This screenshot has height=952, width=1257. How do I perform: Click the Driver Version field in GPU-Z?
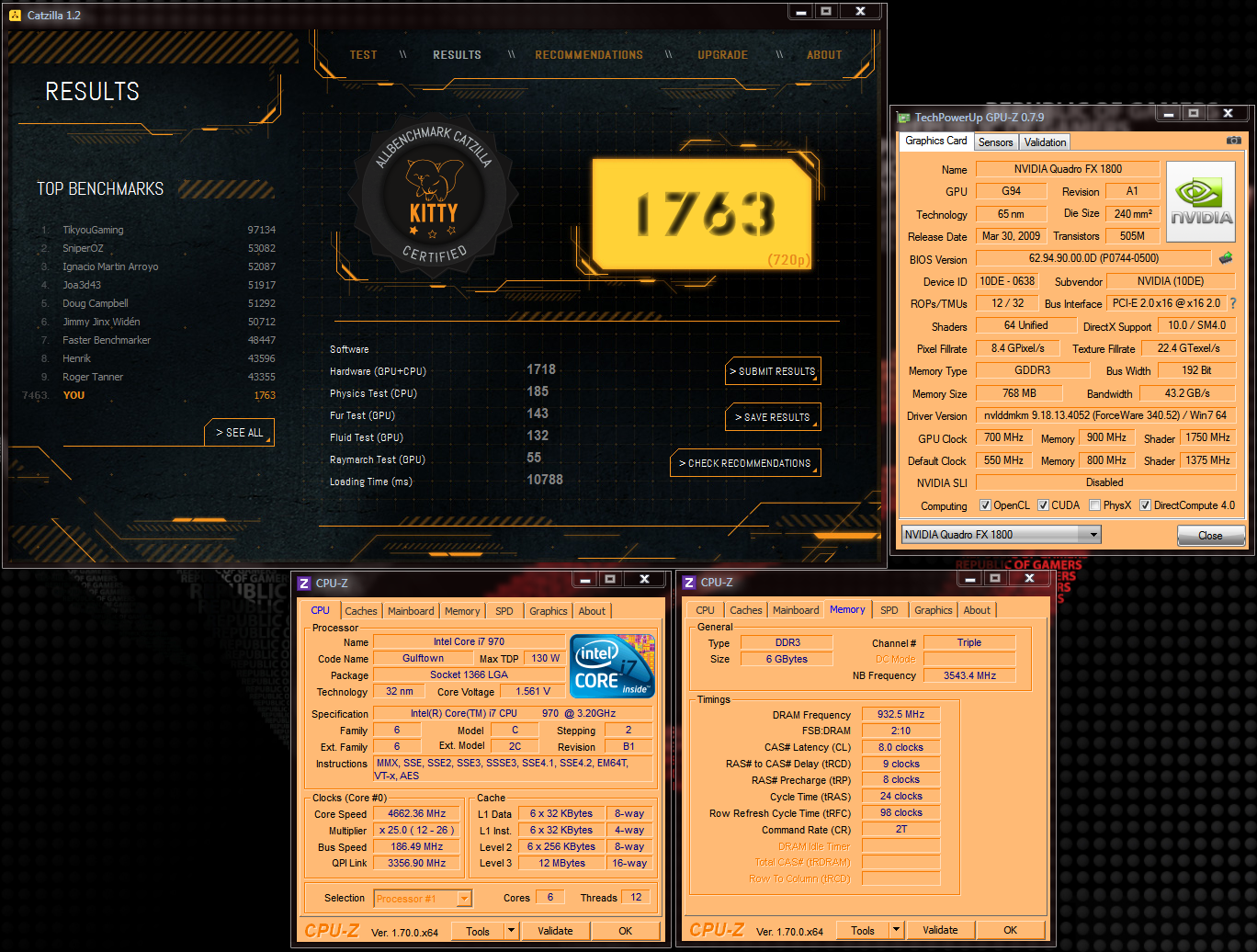1105,415
